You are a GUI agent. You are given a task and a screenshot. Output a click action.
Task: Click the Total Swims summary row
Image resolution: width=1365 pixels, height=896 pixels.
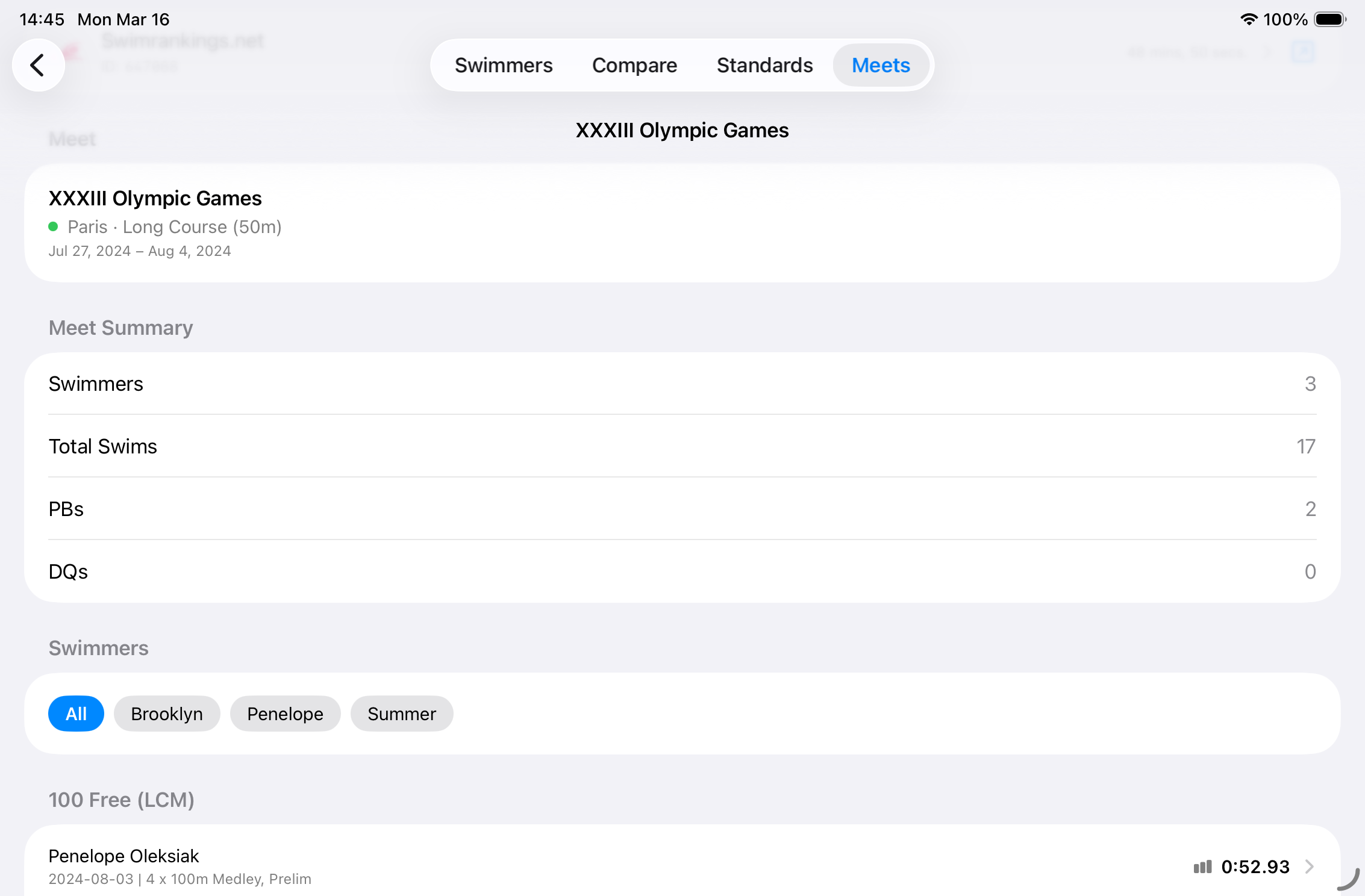pos(682,446)
